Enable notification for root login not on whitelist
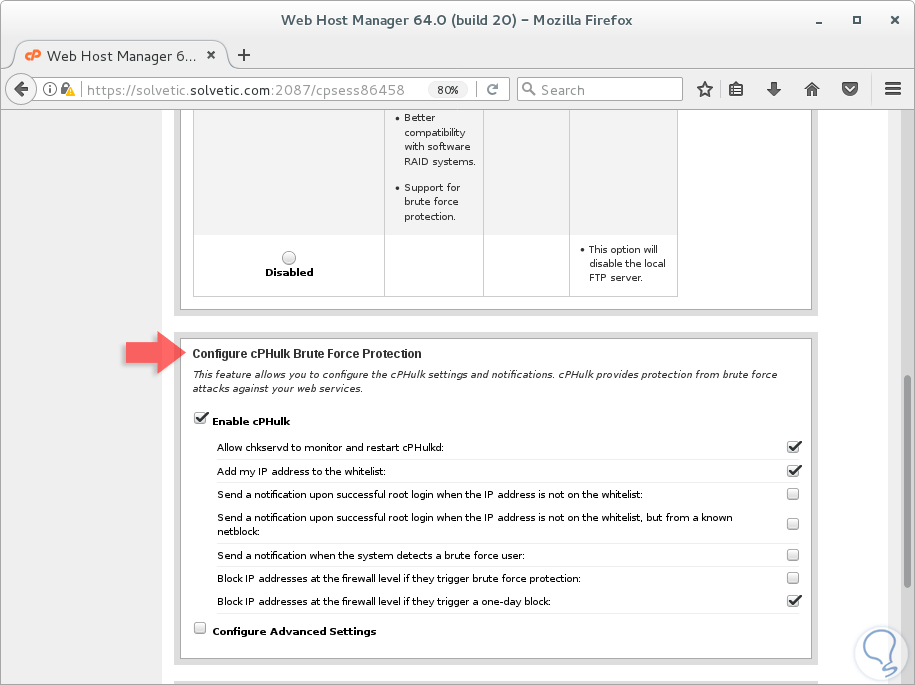915x685 pixels. pos(792,494)
